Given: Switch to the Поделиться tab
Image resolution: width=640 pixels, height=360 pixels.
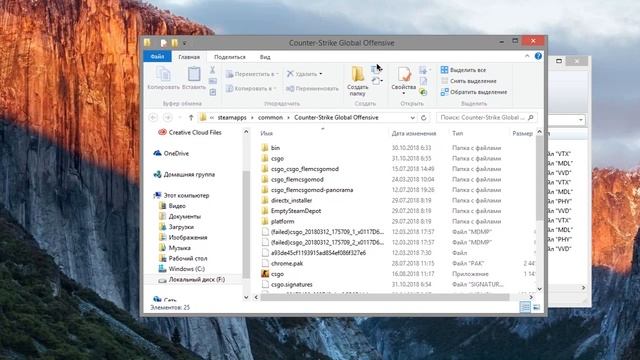Looking at the screenshot, I should click(230, 57).
